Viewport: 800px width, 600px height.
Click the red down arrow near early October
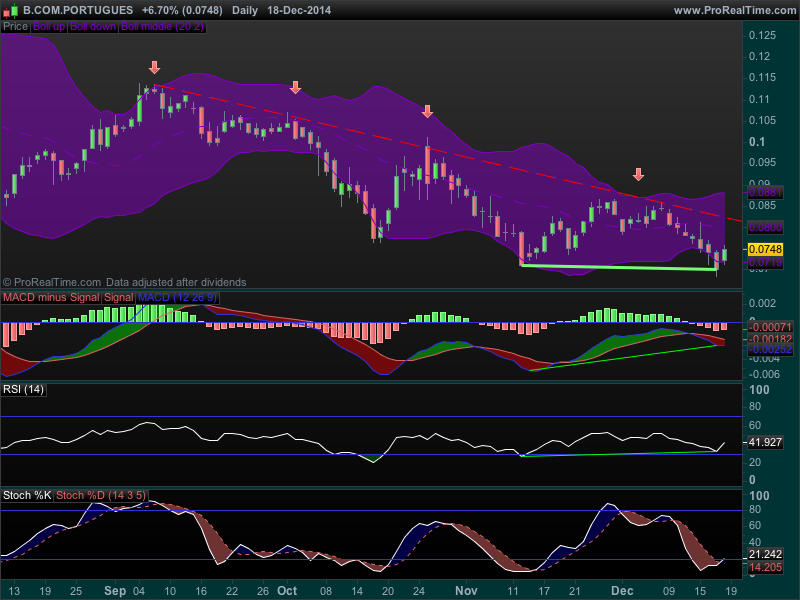tap(295, 88)
